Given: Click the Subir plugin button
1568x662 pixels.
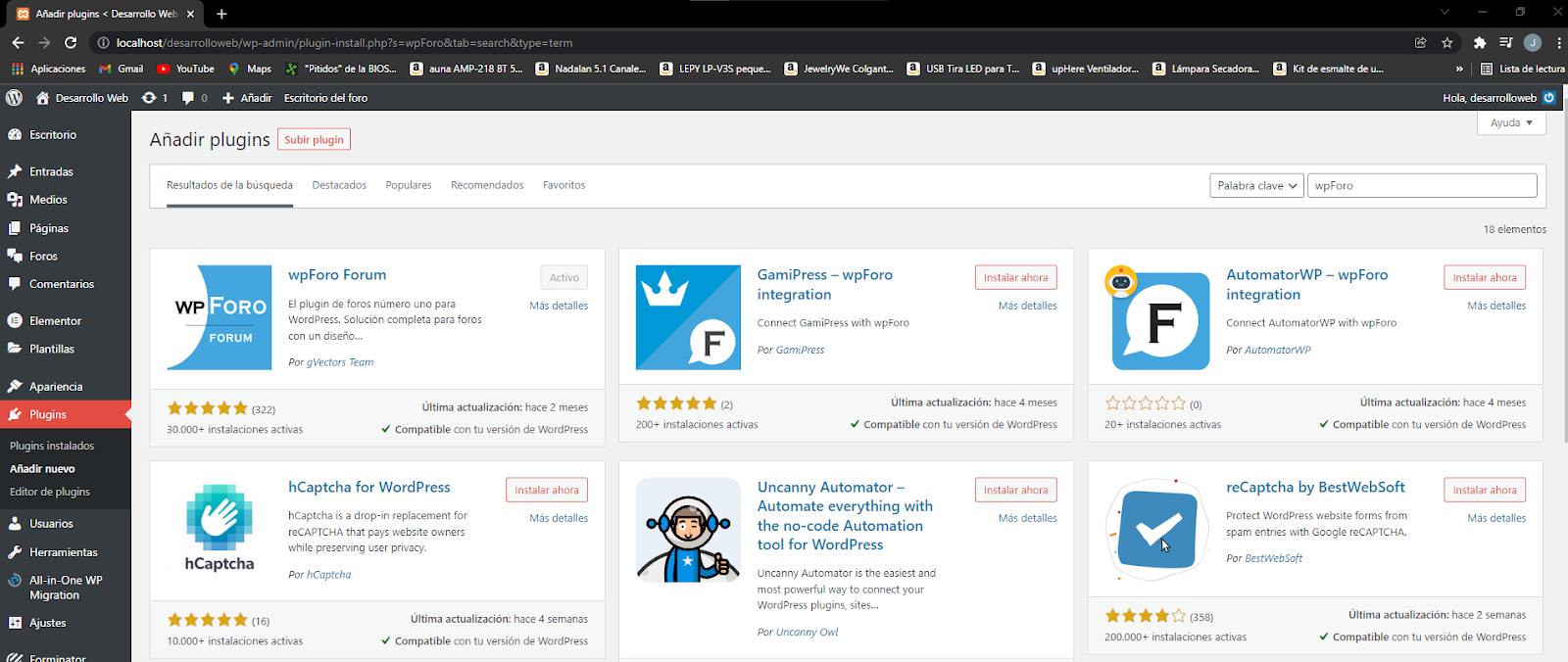Looking at the screenshot, I should coord(314,139).
